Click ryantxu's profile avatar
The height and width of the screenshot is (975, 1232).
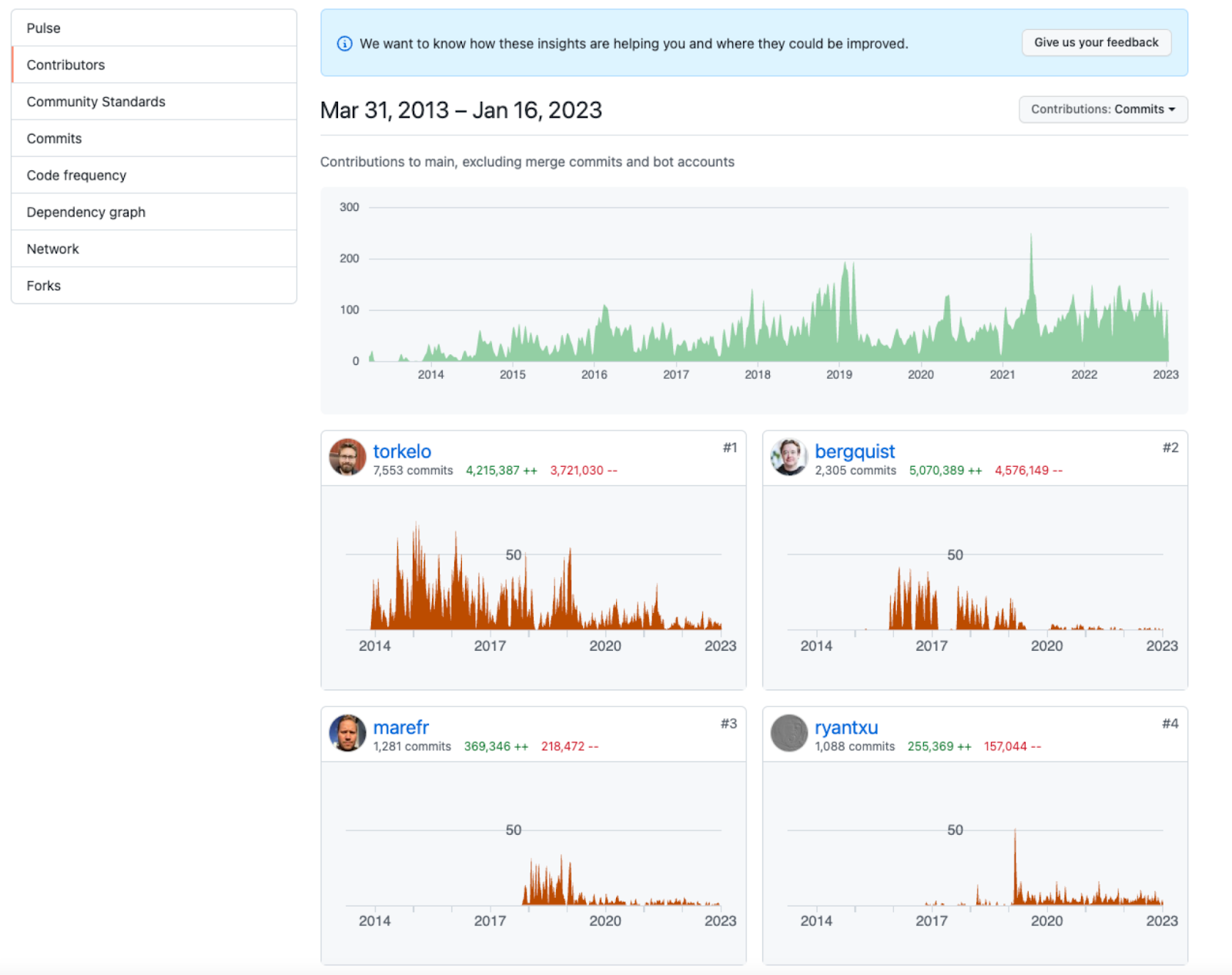pyautogui.click(x=788, y=733)
